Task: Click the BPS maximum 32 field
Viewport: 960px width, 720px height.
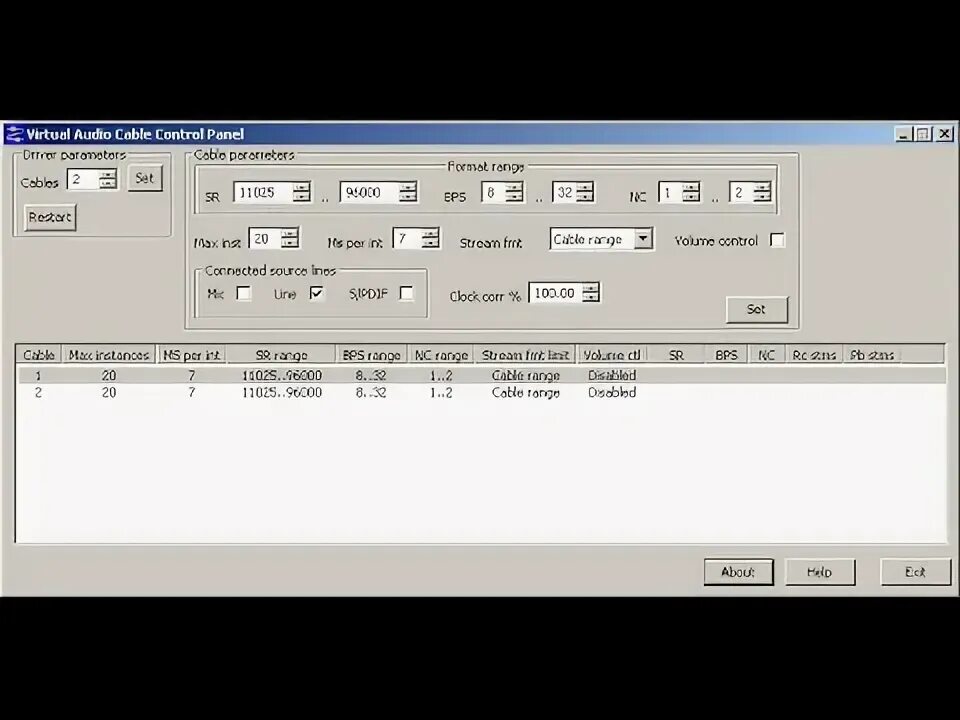Action: click(x=564, y=192)
